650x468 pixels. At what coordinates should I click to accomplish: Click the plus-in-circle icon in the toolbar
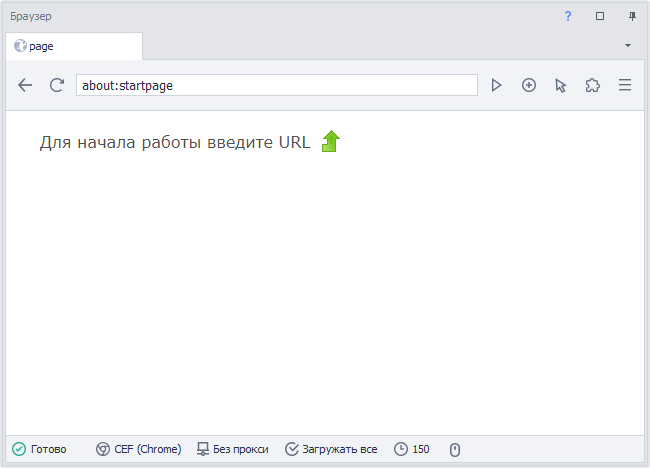click(529, 86)
